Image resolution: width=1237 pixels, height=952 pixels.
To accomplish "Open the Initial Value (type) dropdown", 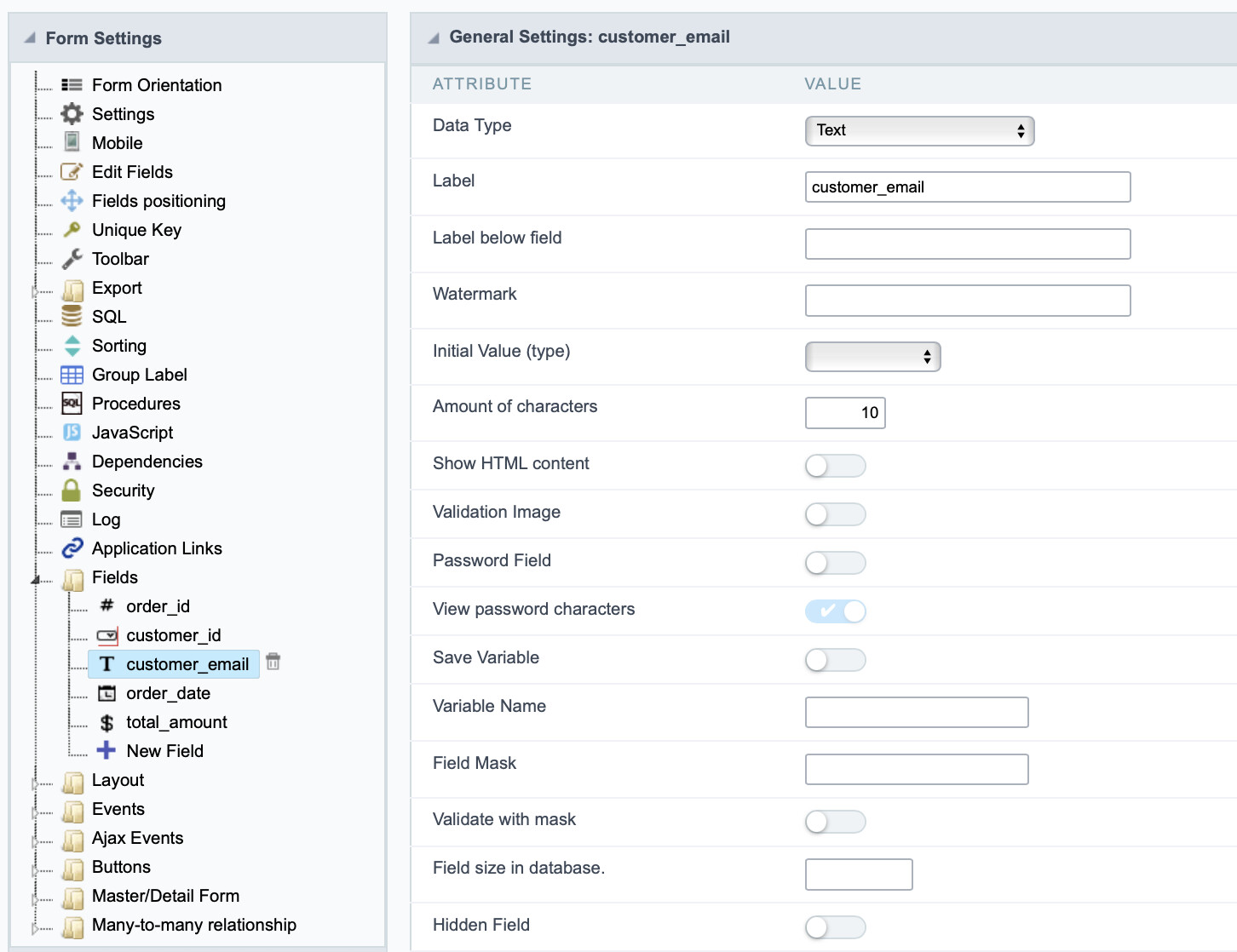I will pyautogui.click(x=872, y=357).
